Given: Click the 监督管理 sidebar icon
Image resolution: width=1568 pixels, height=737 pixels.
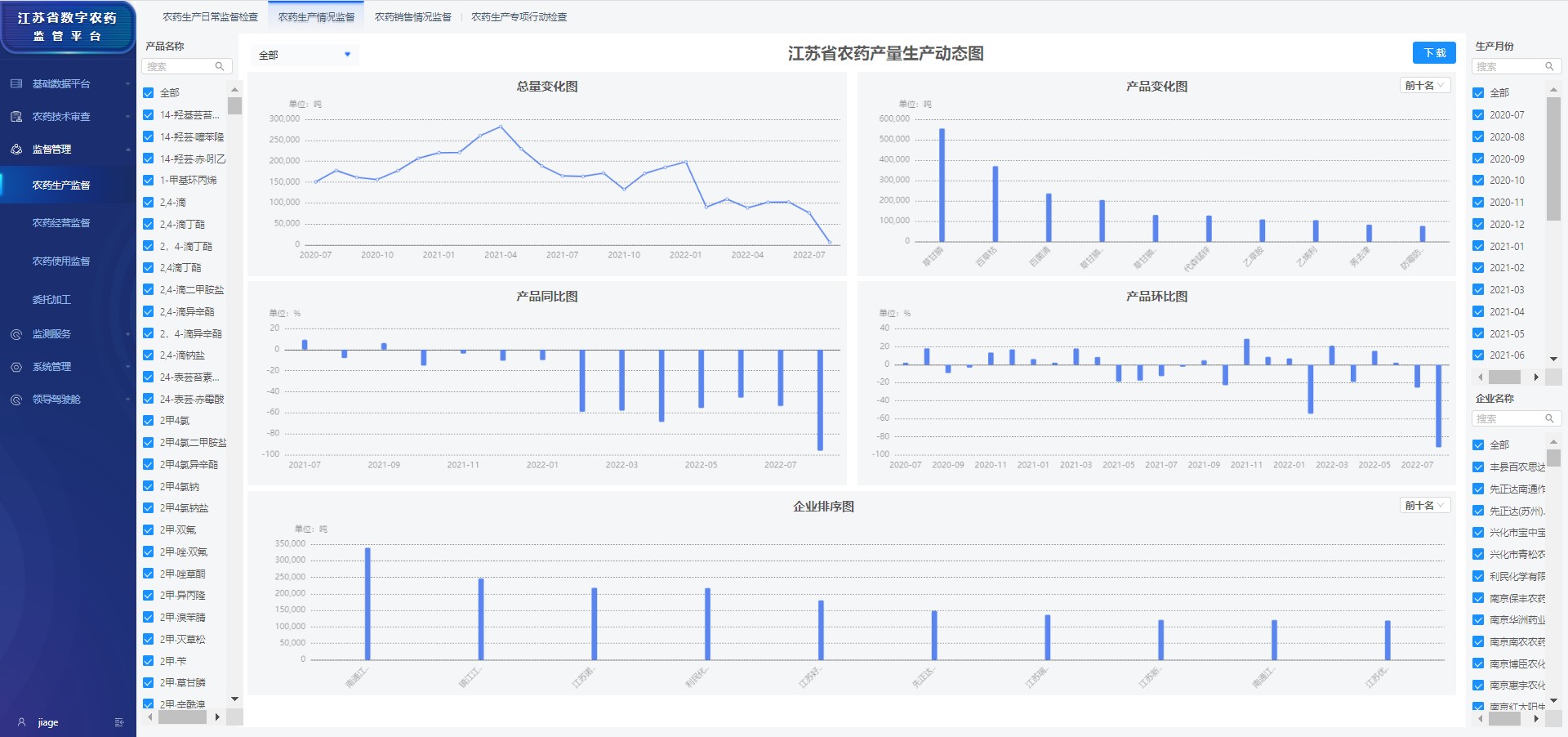Looking at the screenshot, I should point(16,150).
